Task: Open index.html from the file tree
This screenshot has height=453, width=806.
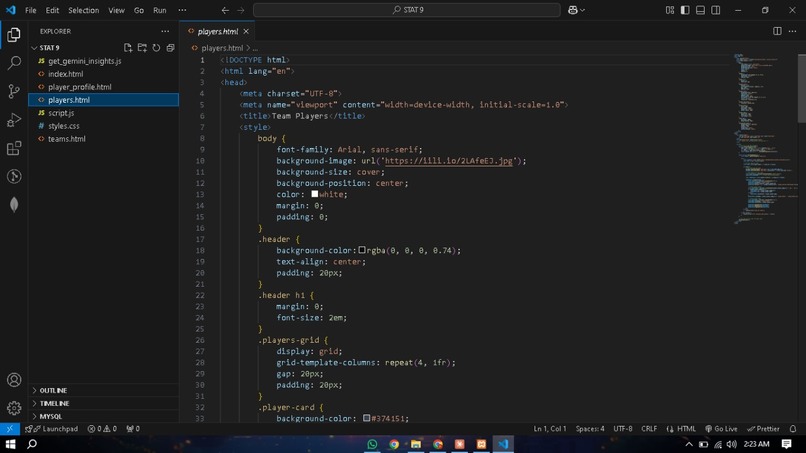Action: [x=66, y=74]
